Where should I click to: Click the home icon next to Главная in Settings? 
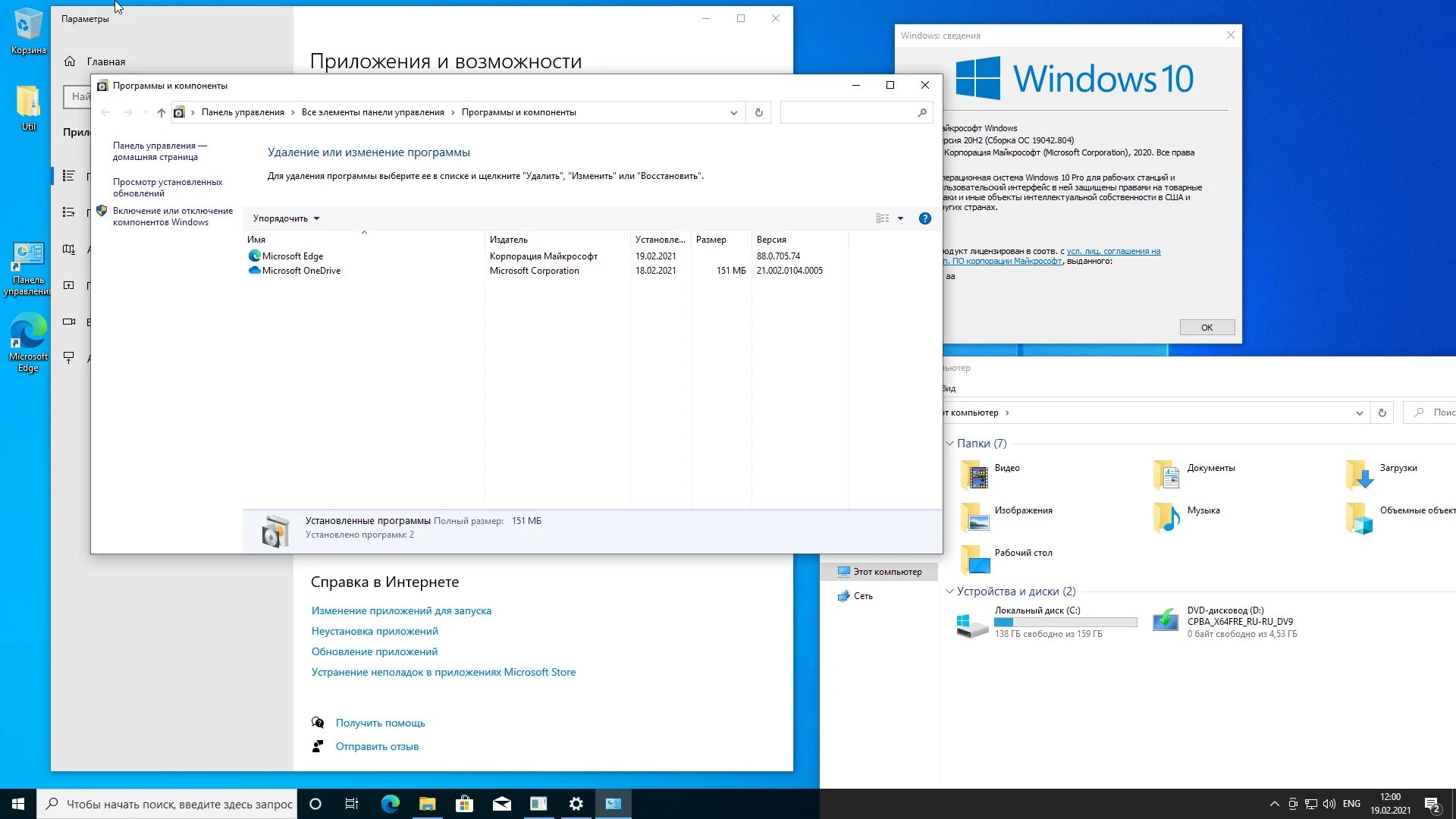70,61
